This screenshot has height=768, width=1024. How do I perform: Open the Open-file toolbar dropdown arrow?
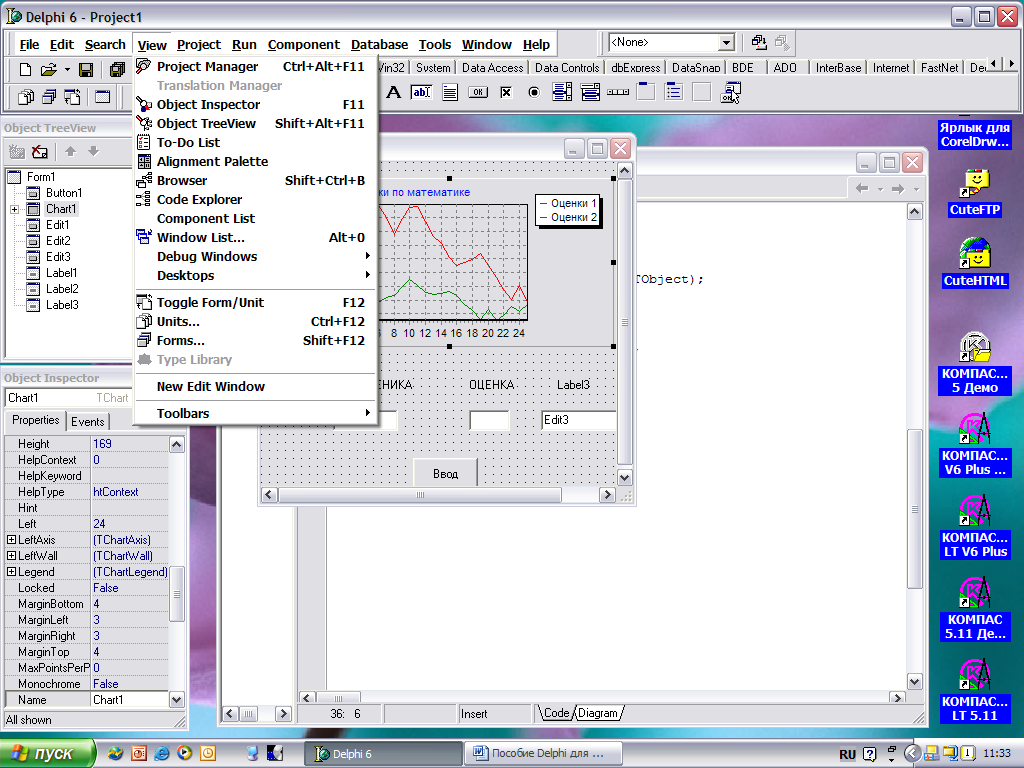coord(67,69)
